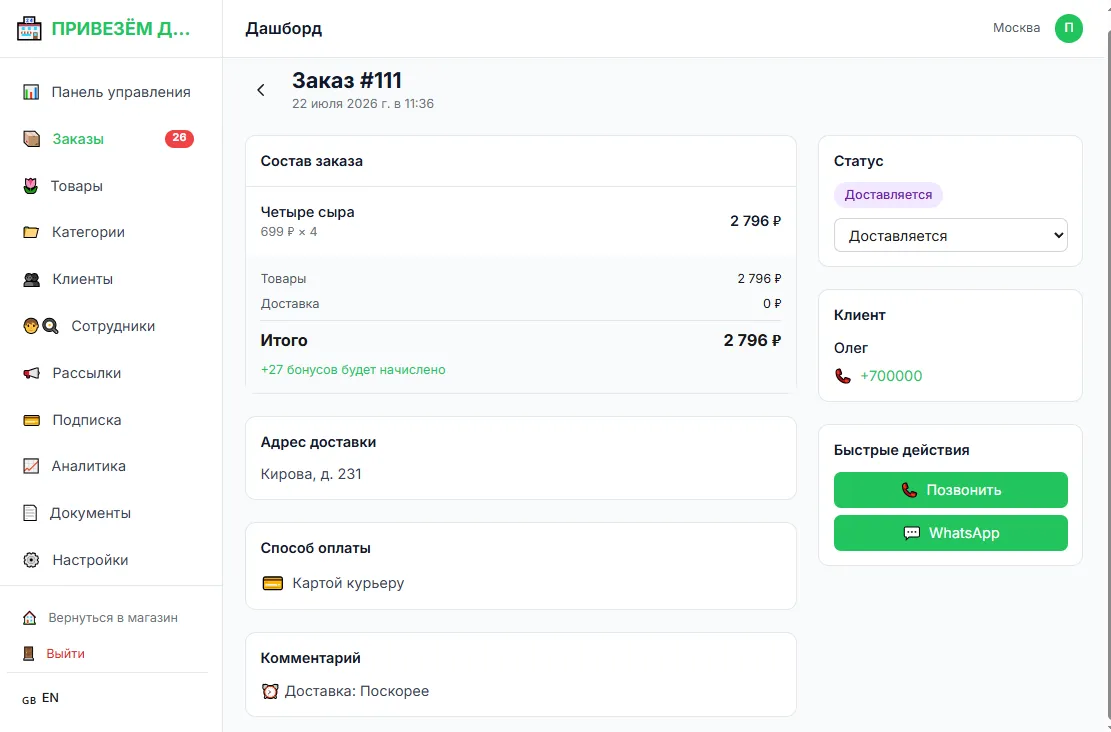
Task: Switch language to EN
Action: click(x=50, y=698)
